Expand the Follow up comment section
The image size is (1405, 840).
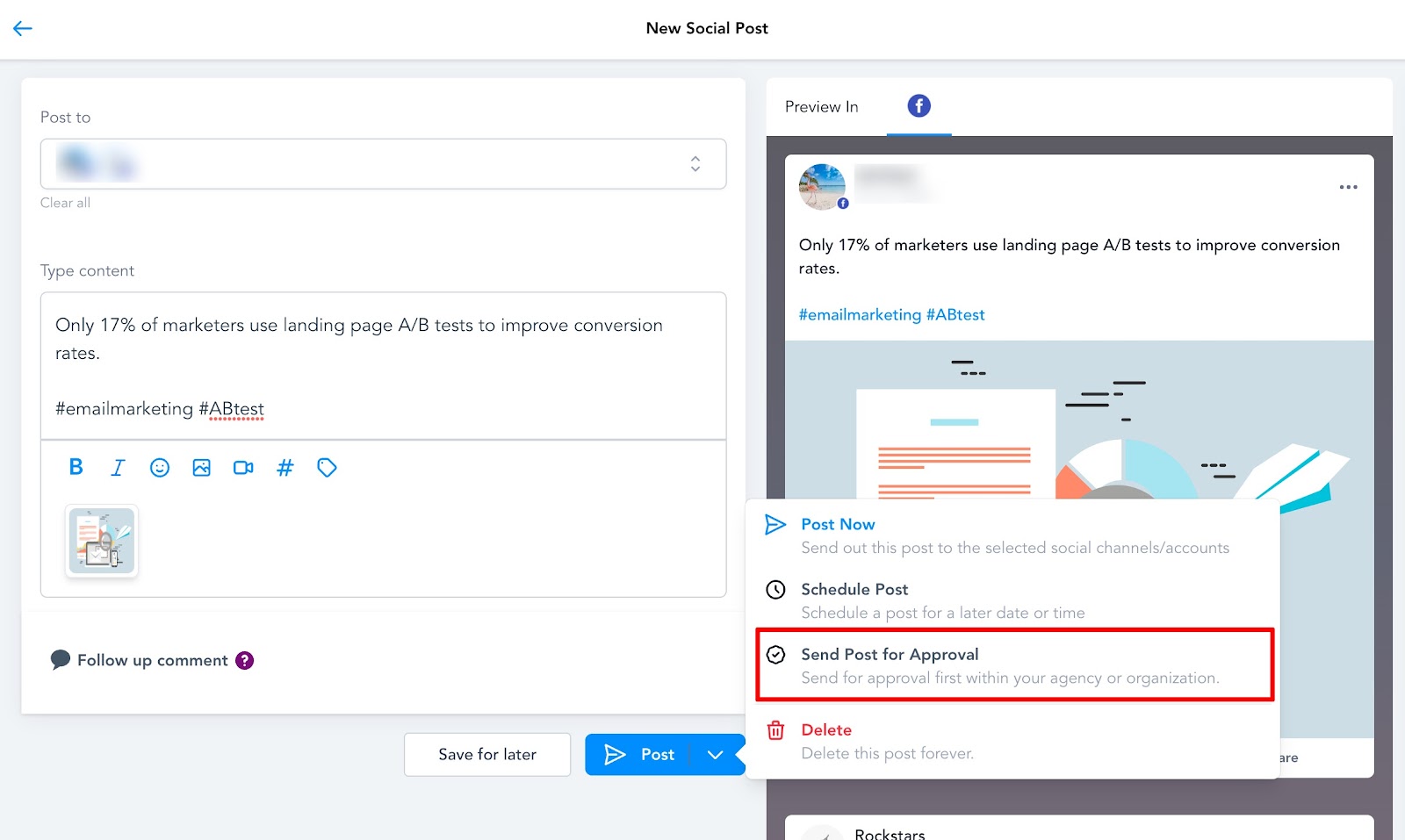pyautogui.click(x=140, y=660)
